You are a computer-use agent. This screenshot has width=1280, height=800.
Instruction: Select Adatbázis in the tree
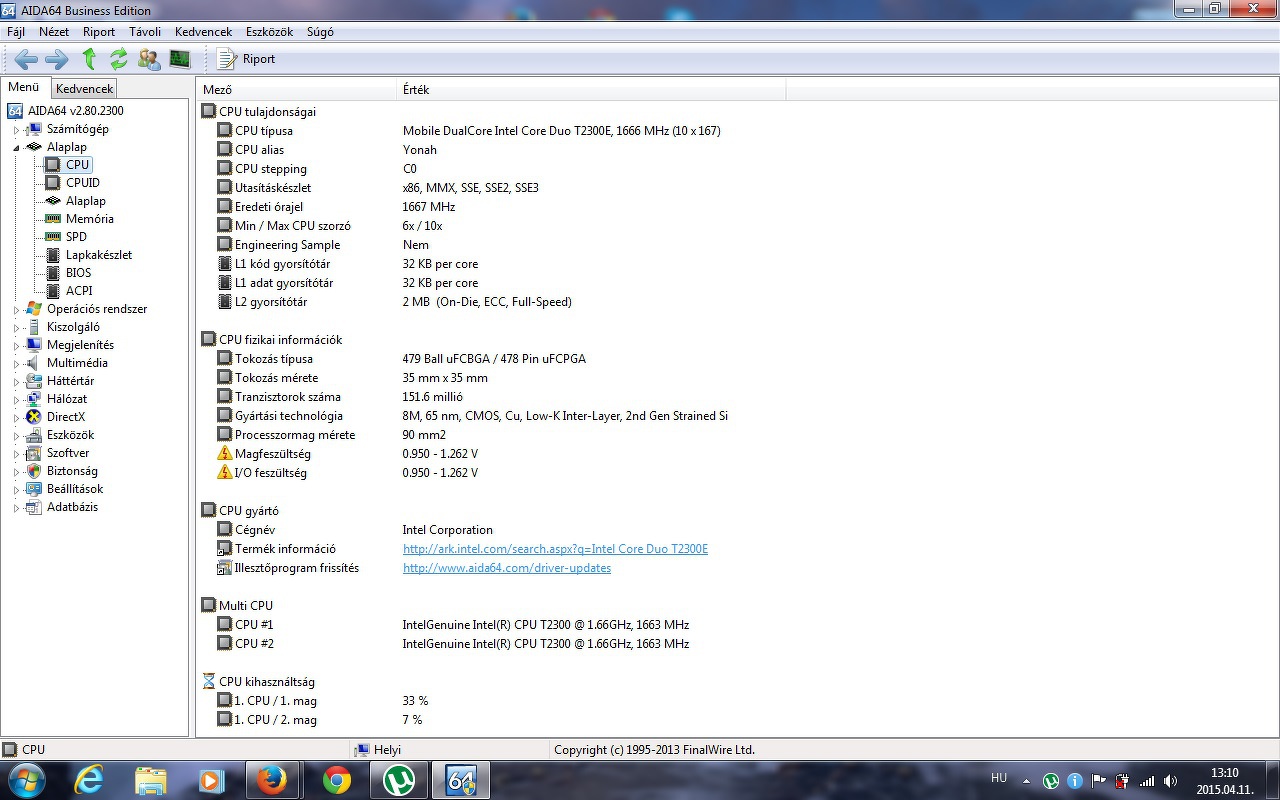(72, 507)
